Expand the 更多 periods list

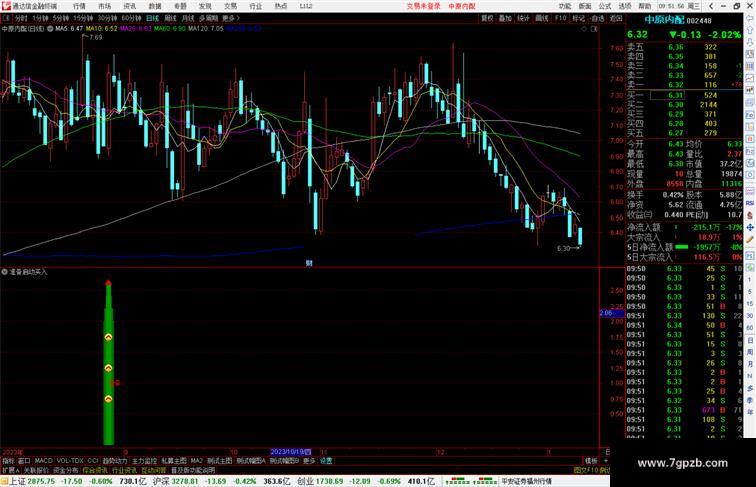click(230, 18)
